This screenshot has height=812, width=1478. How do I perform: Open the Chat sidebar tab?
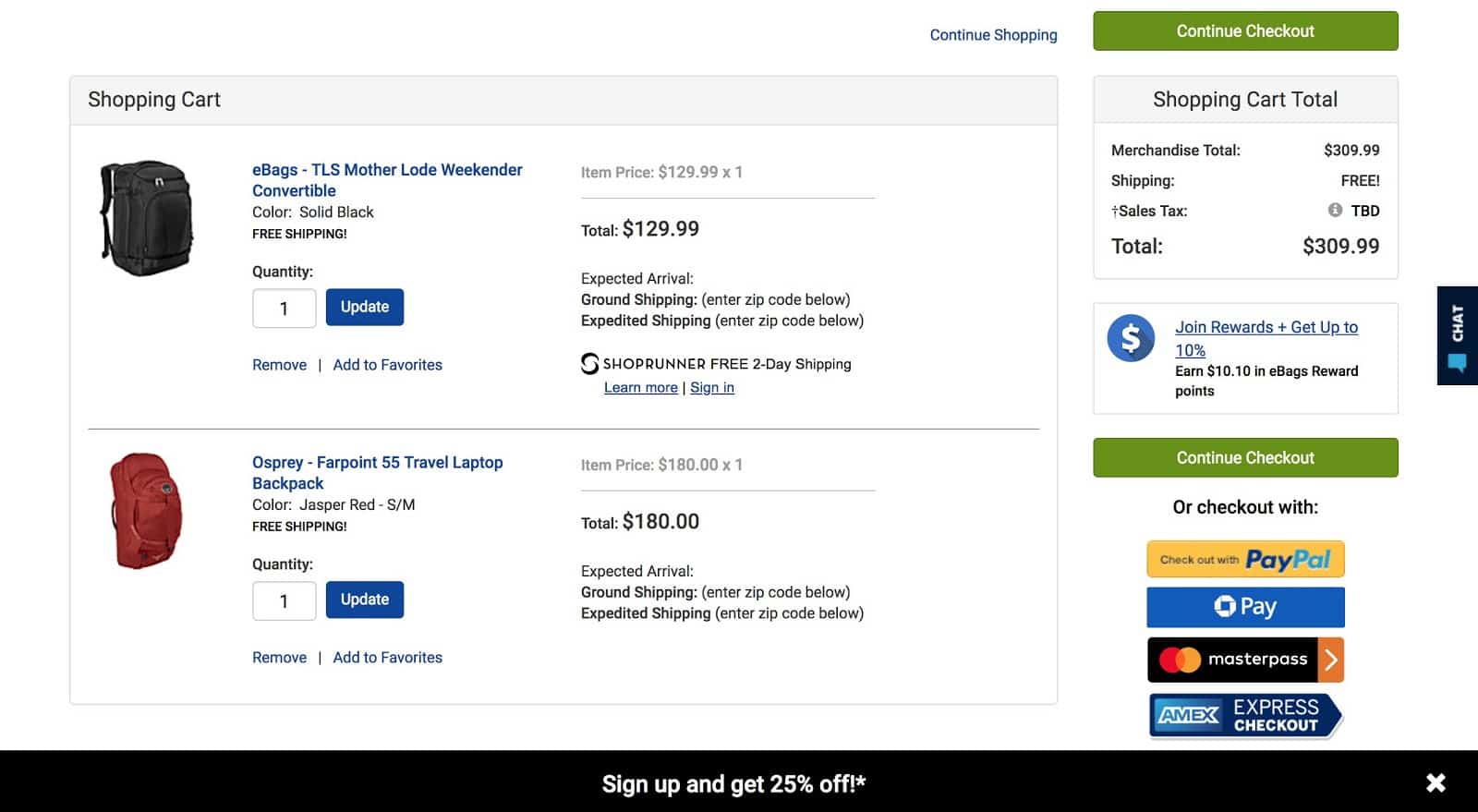(1458, 335)
